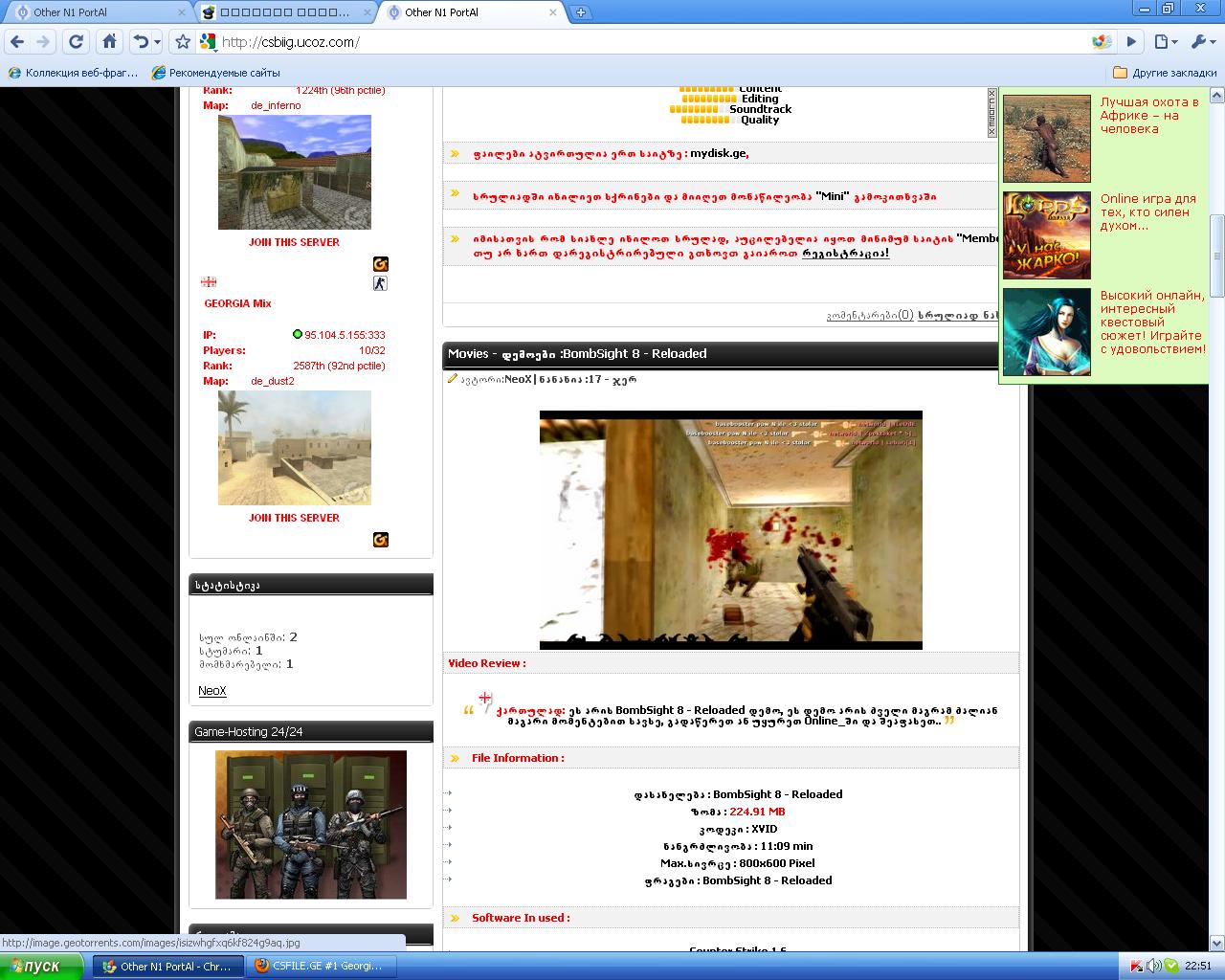Close the middle browser tab

(367, 12)
